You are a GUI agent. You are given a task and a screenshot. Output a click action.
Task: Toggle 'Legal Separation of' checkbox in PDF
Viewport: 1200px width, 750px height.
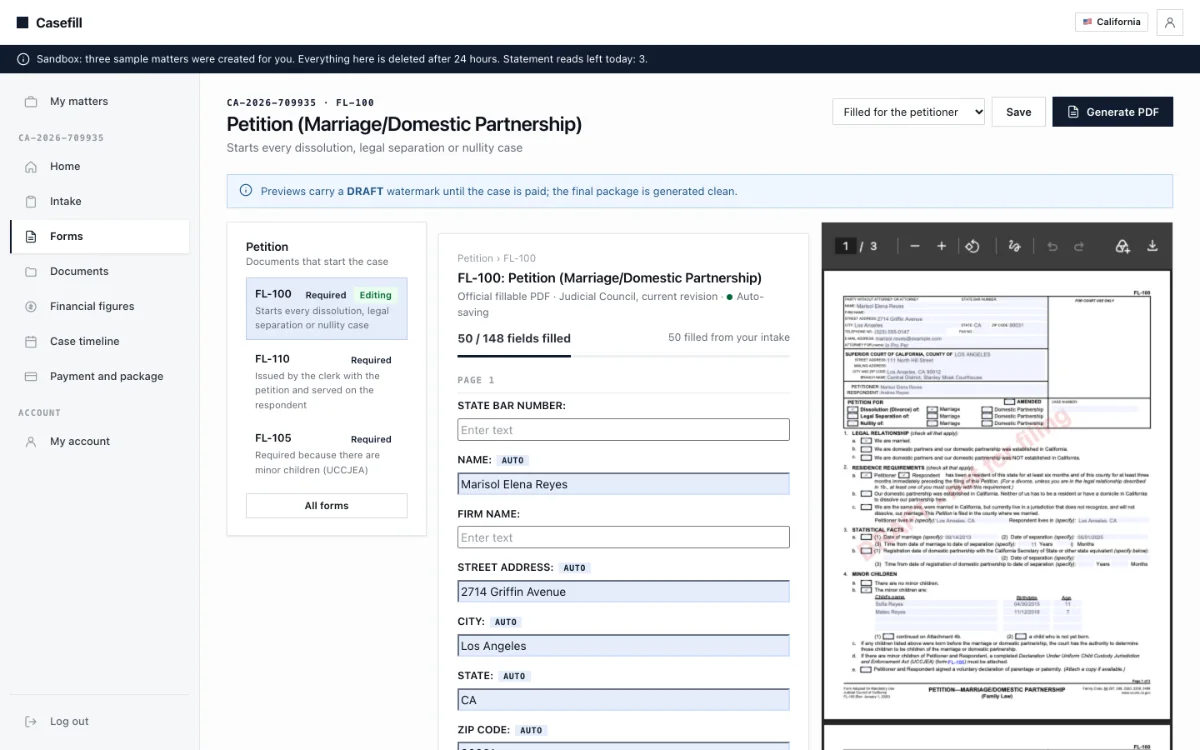tap(852, 416)
